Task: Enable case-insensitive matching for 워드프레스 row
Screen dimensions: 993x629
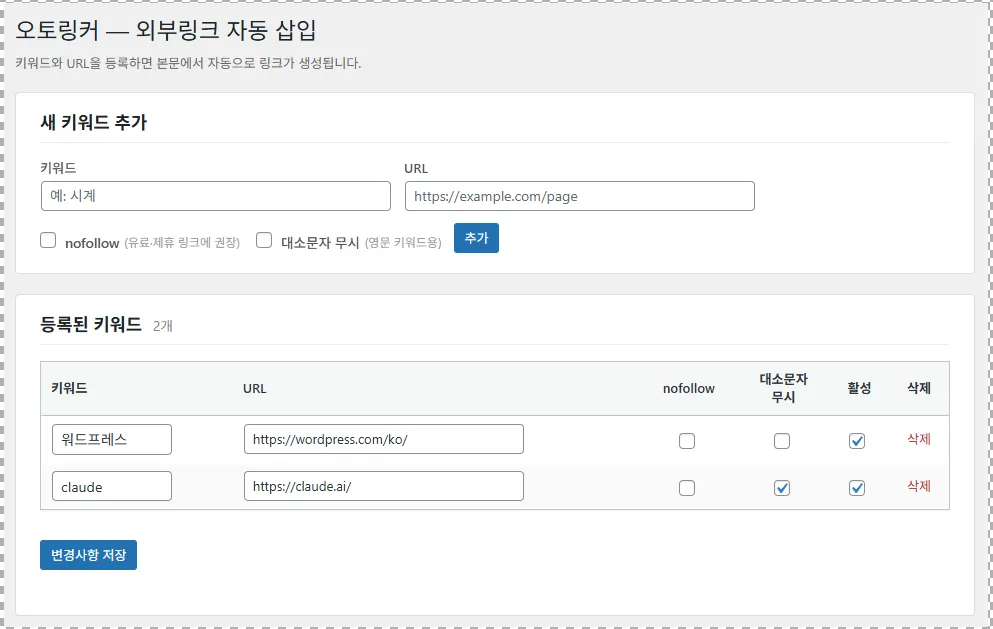Action: (x=781, y=440)
